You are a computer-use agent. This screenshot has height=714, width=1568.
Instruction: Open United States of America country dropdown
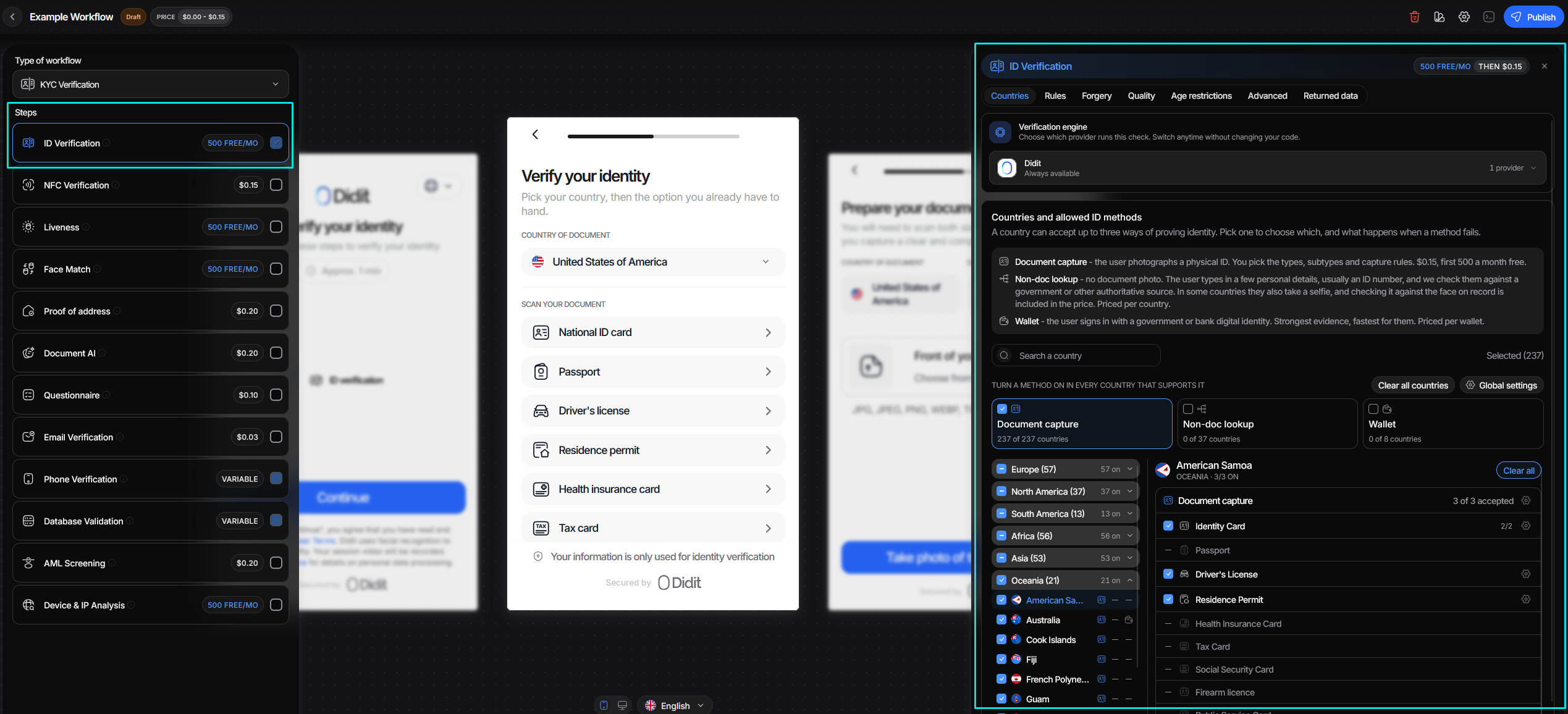(652, 262)
